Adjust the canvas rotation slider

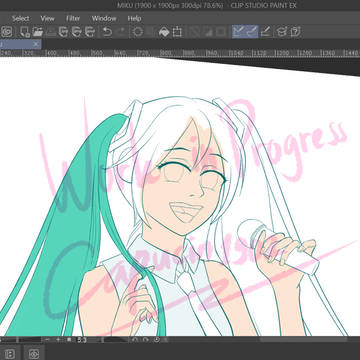pyautogui.click(x=114, y=340)
